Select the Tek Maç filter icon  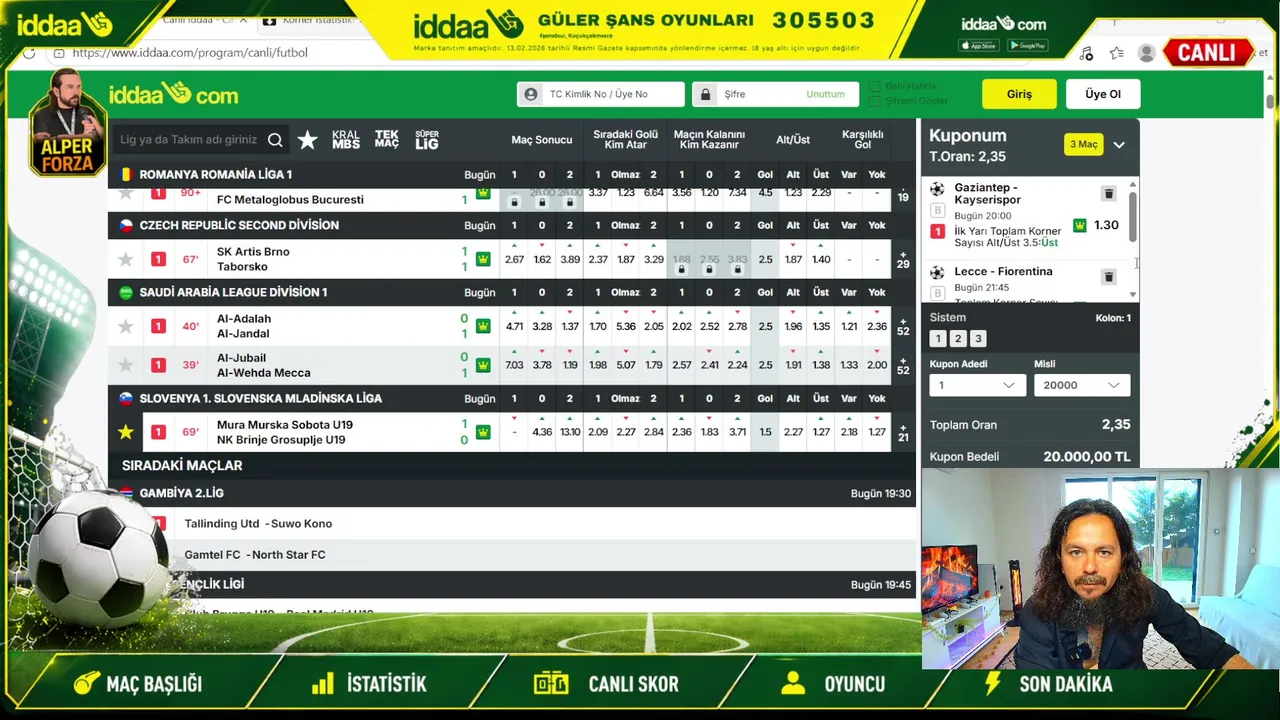[x=387, y=140]
